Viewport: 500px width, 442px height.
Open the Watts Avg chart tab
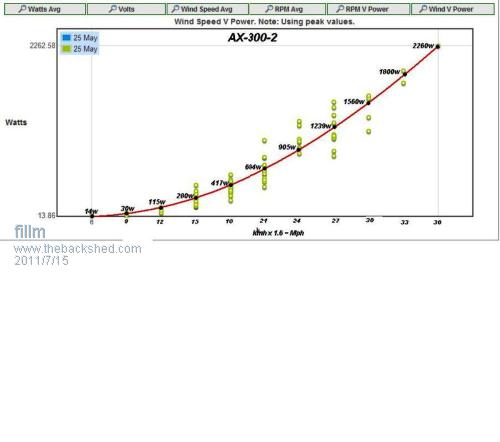click(x=45, y=9)
